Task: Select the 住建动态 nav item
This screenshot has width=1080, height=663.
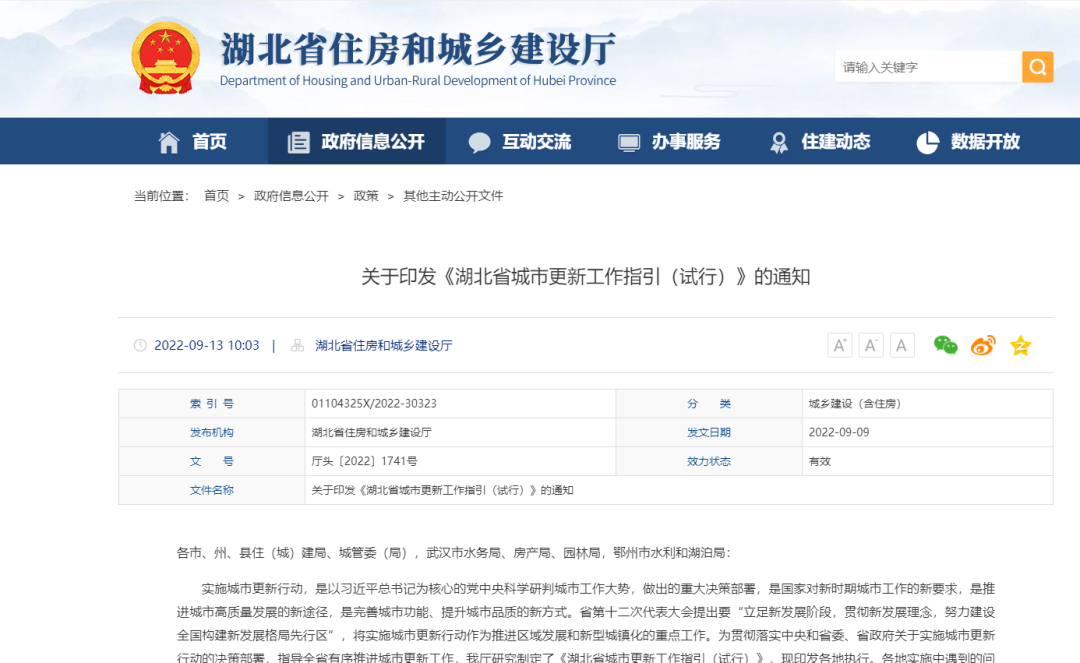Action: coord(819,142)
